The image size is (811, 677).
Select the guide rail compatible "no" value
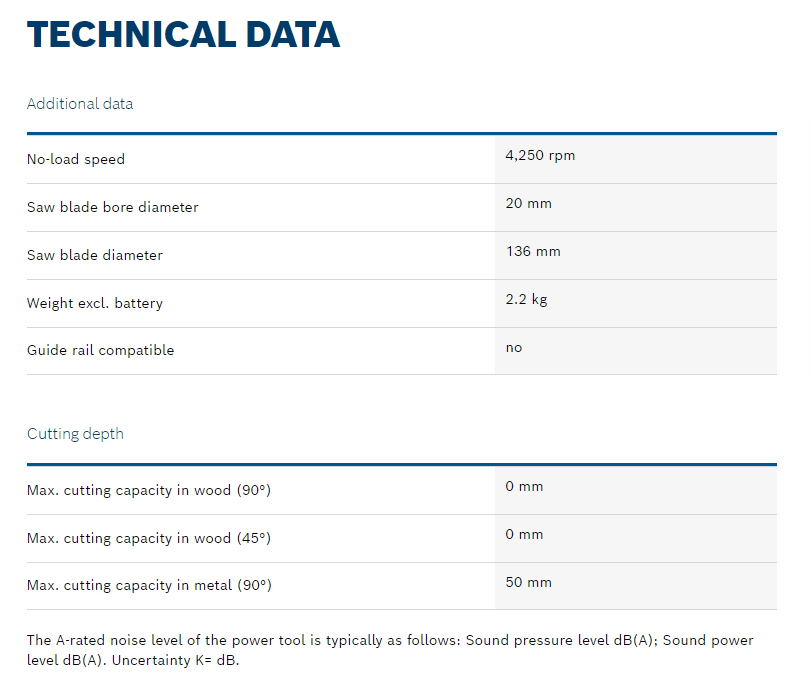point(514,348)
